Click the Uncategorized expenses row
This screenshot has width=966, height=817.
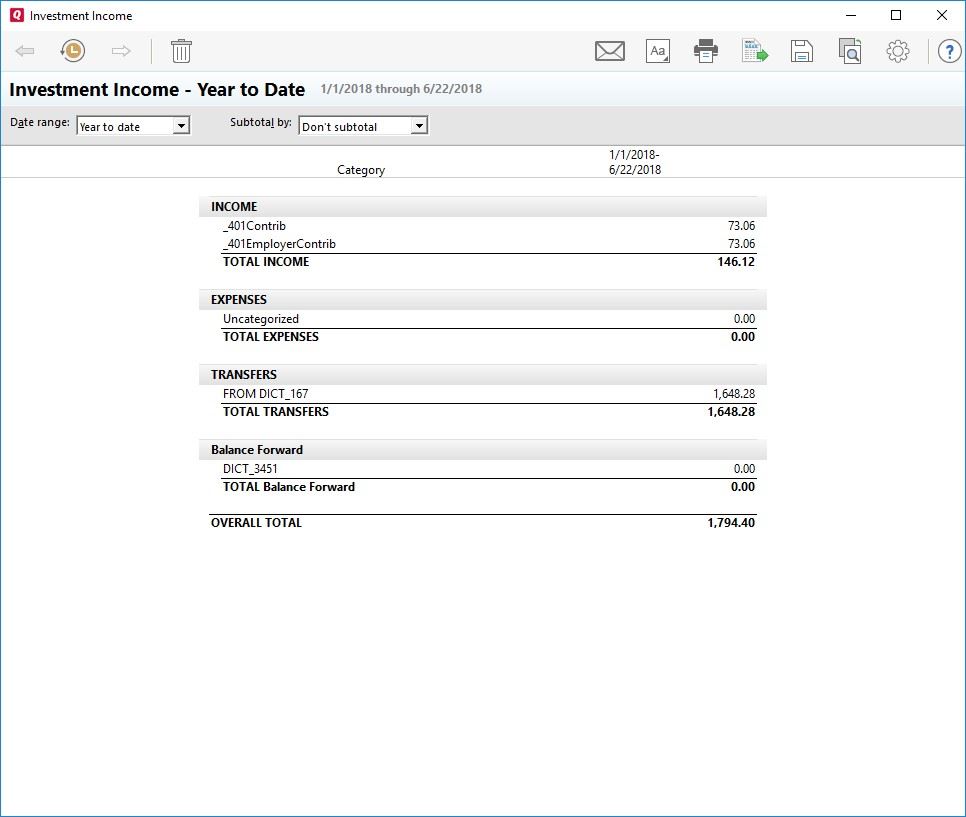260,319
